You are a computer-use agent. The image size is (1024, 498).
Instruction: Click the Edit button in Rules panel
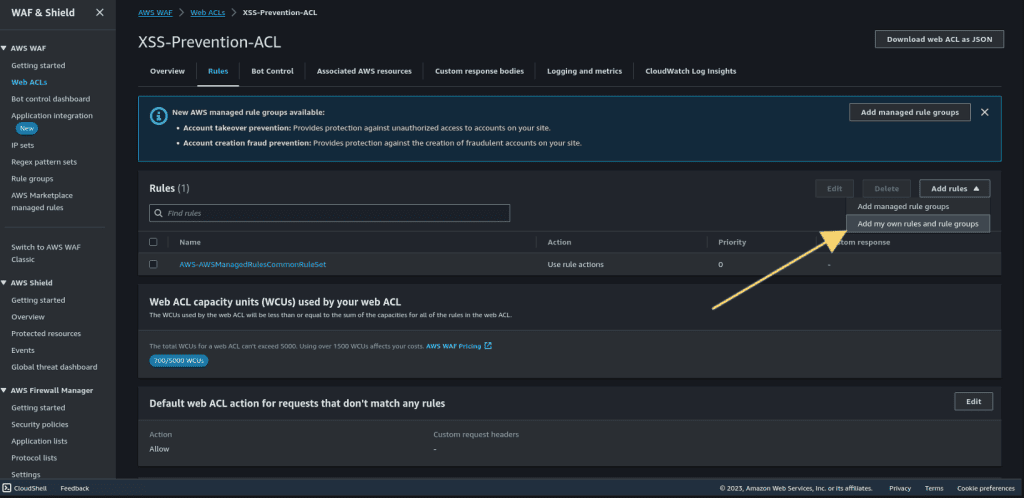[x=835, y=189]
